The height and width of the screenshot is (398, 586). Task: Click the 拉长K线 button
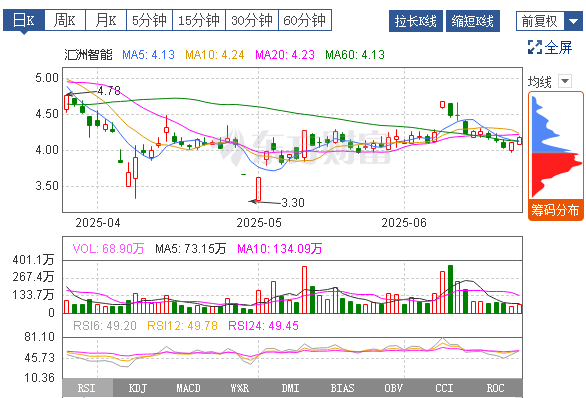[416, 21]
